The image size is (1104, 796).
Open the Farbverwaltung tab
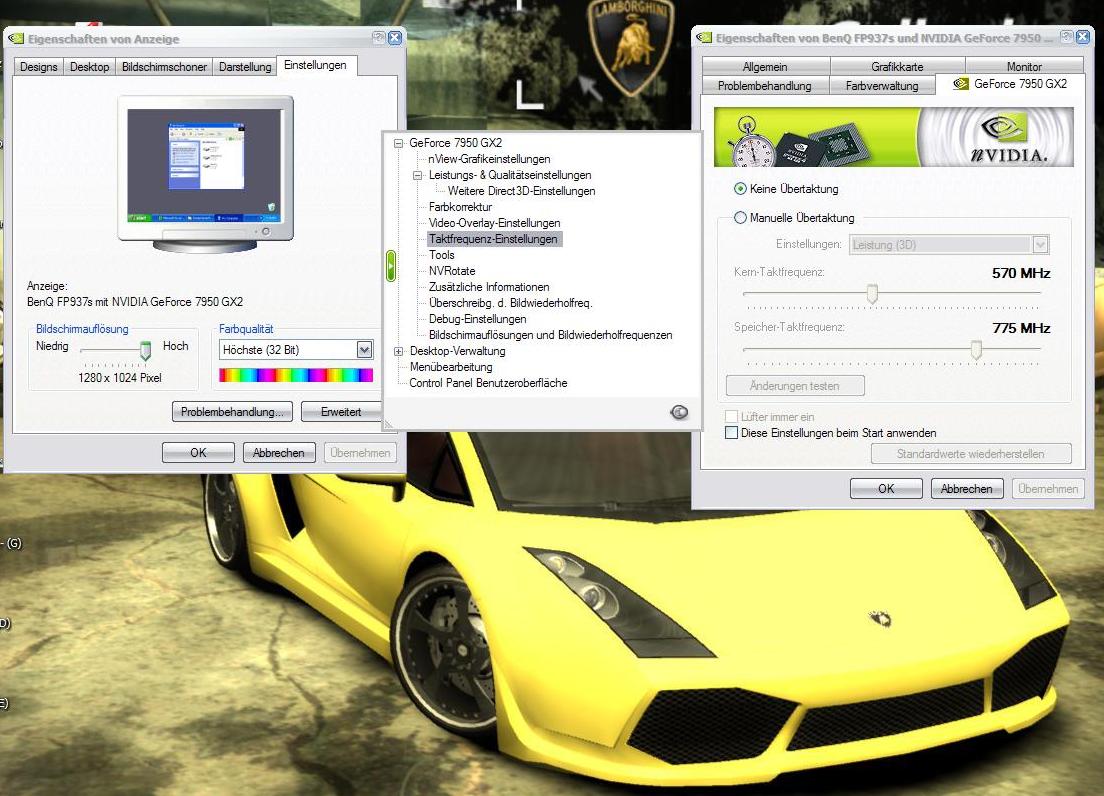tap(882, 86)
